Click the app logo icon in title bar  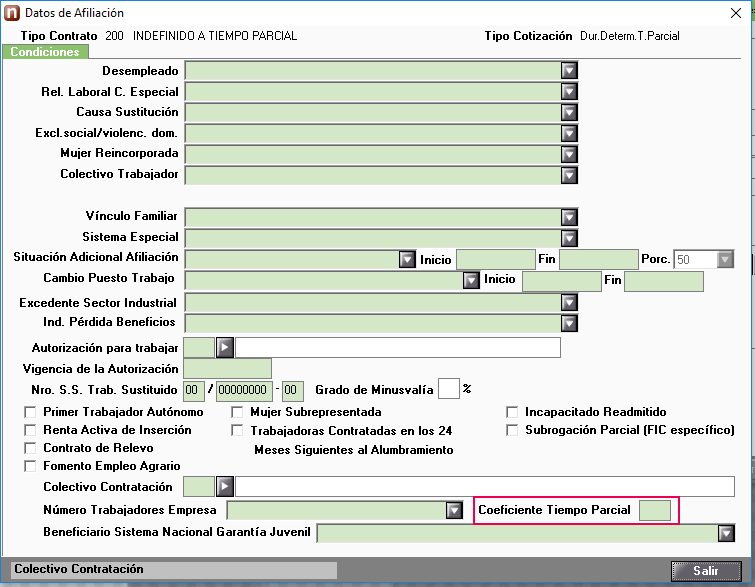12,13
